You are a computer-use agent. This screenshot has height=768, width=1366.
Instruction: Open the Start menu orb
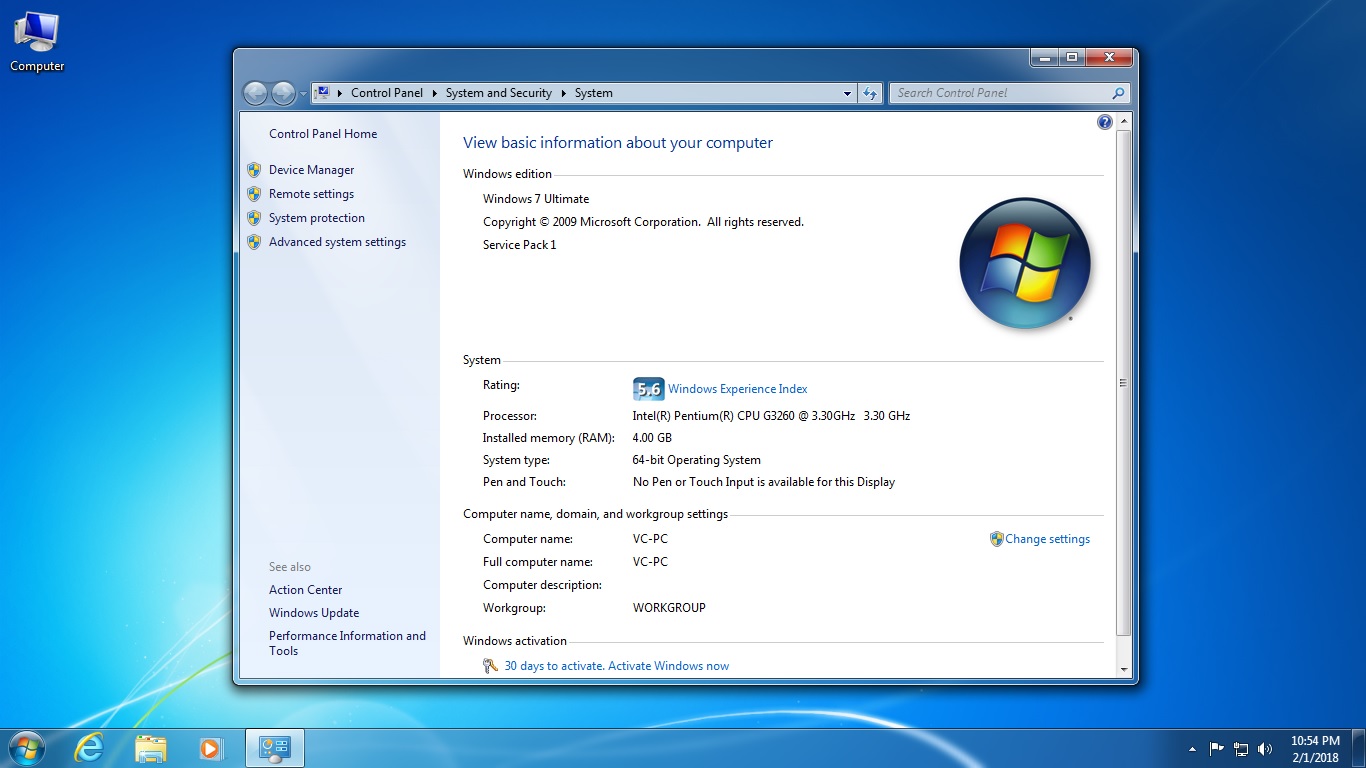pyautogui.click(x=26, y=748)
